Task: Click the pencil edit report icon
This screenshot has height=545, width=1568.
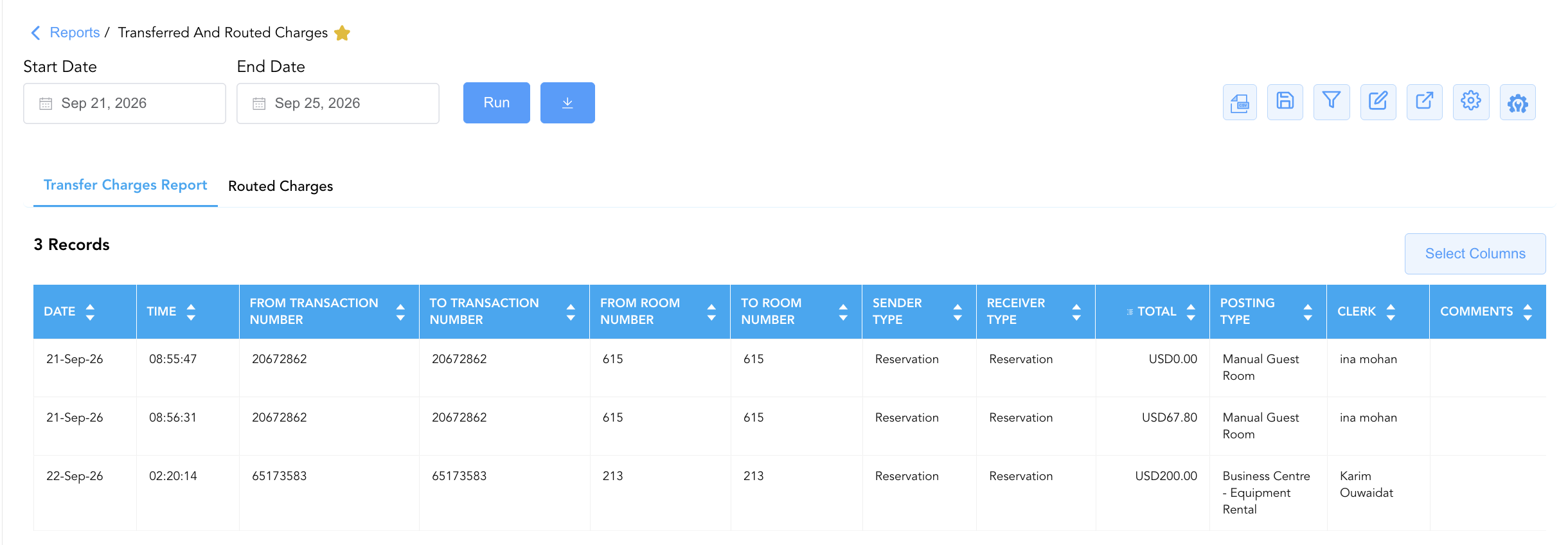Action: pos(1378,102)
